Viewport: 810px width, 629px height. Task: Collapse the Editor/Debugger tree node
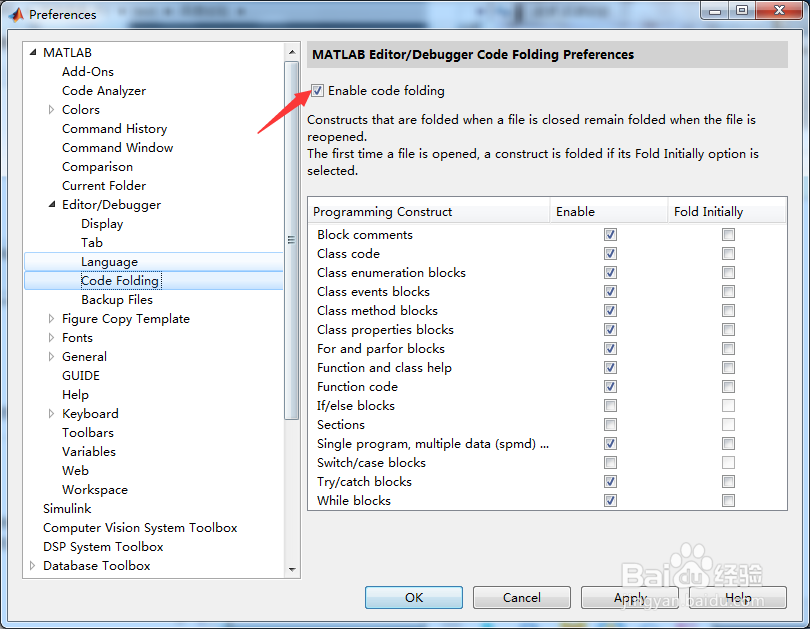pyautogui.click(x=52, y=205)
